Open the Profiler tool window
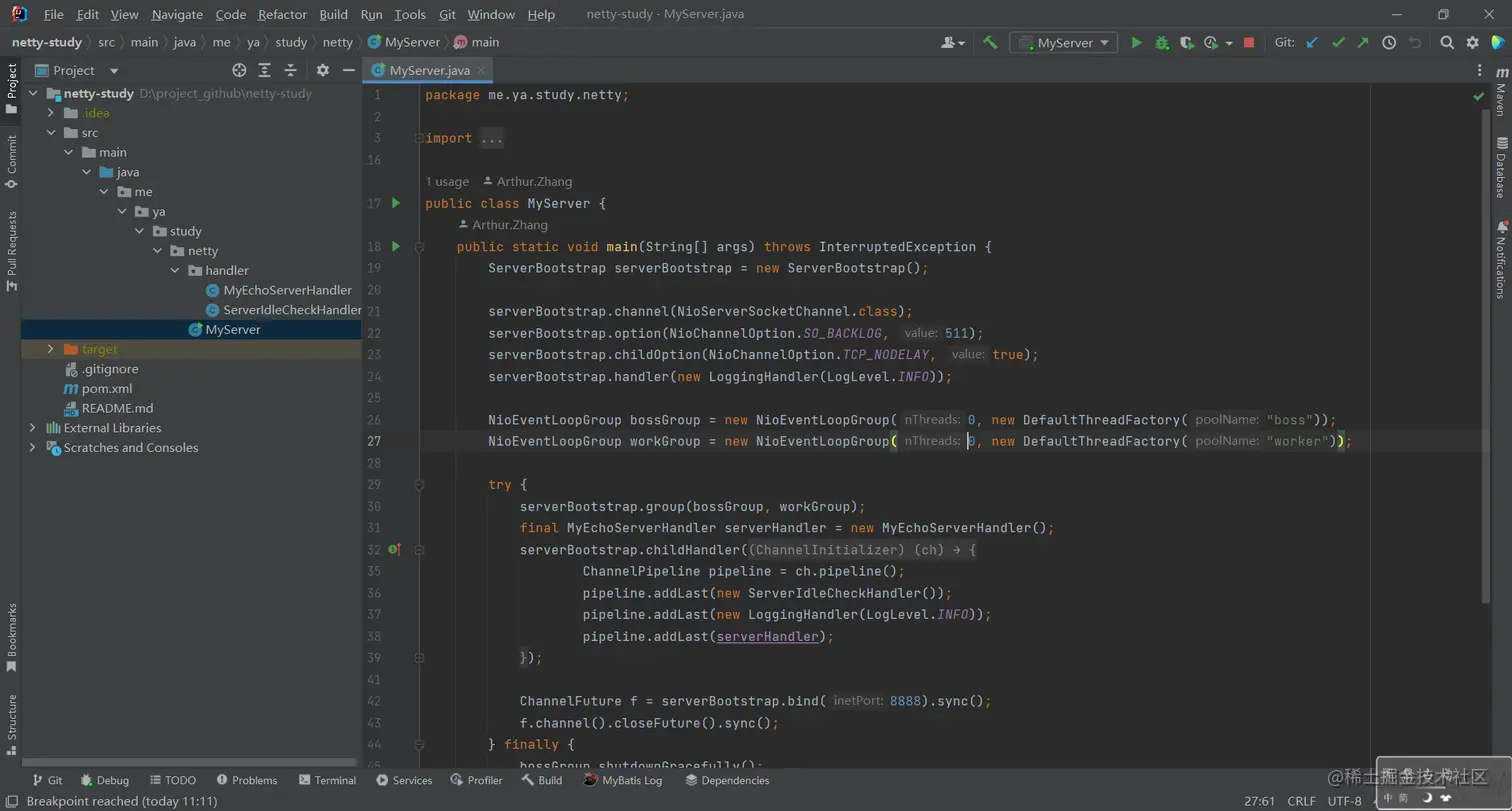The height and width of the screenshot is (811, 1512). coord(476,780)
